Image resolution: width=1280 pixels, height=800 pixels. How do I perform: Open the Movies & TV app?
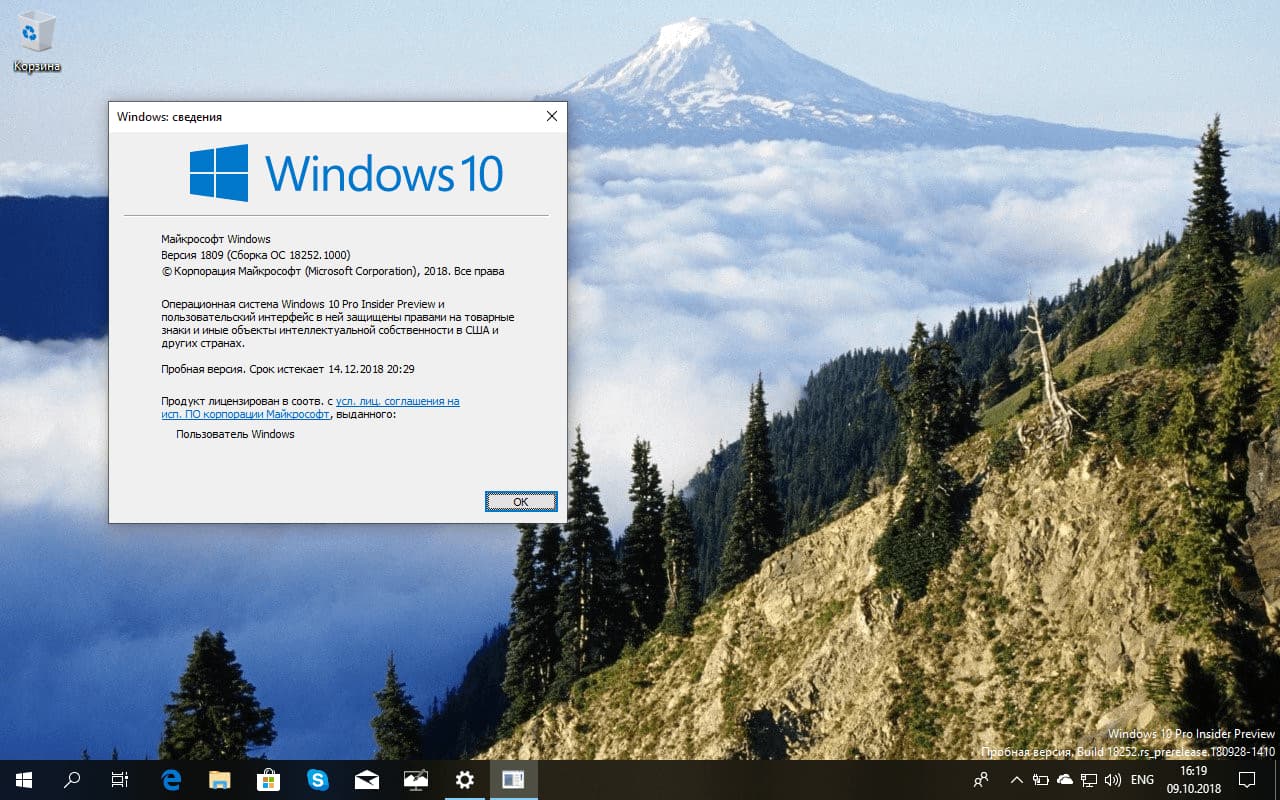[x=416, y=780]
